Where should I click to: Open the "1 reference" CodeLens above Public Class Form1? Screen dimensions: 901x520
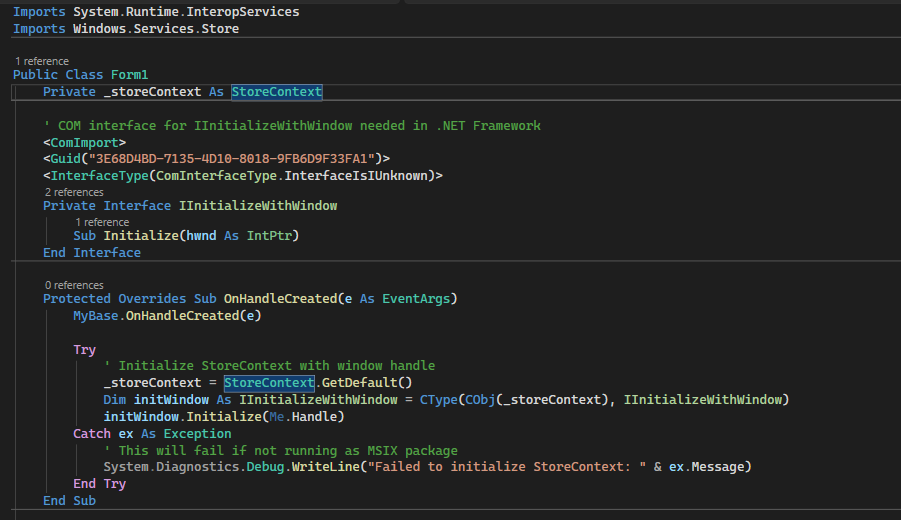41,61
